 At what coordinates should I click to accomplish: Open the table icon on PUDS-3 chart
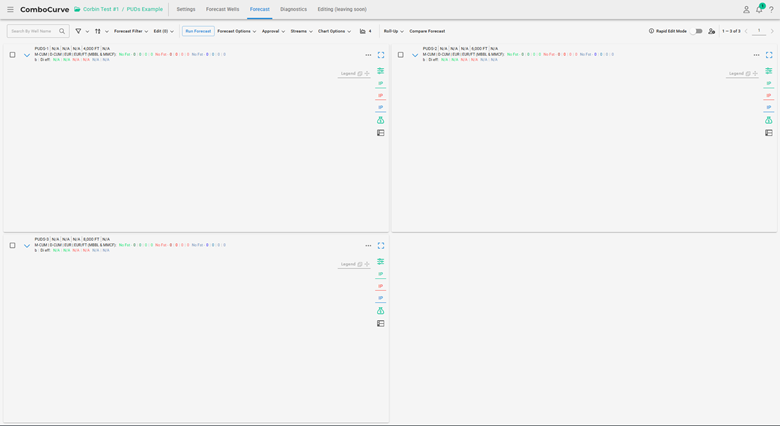pyautogui.click(x=381, y=323)
